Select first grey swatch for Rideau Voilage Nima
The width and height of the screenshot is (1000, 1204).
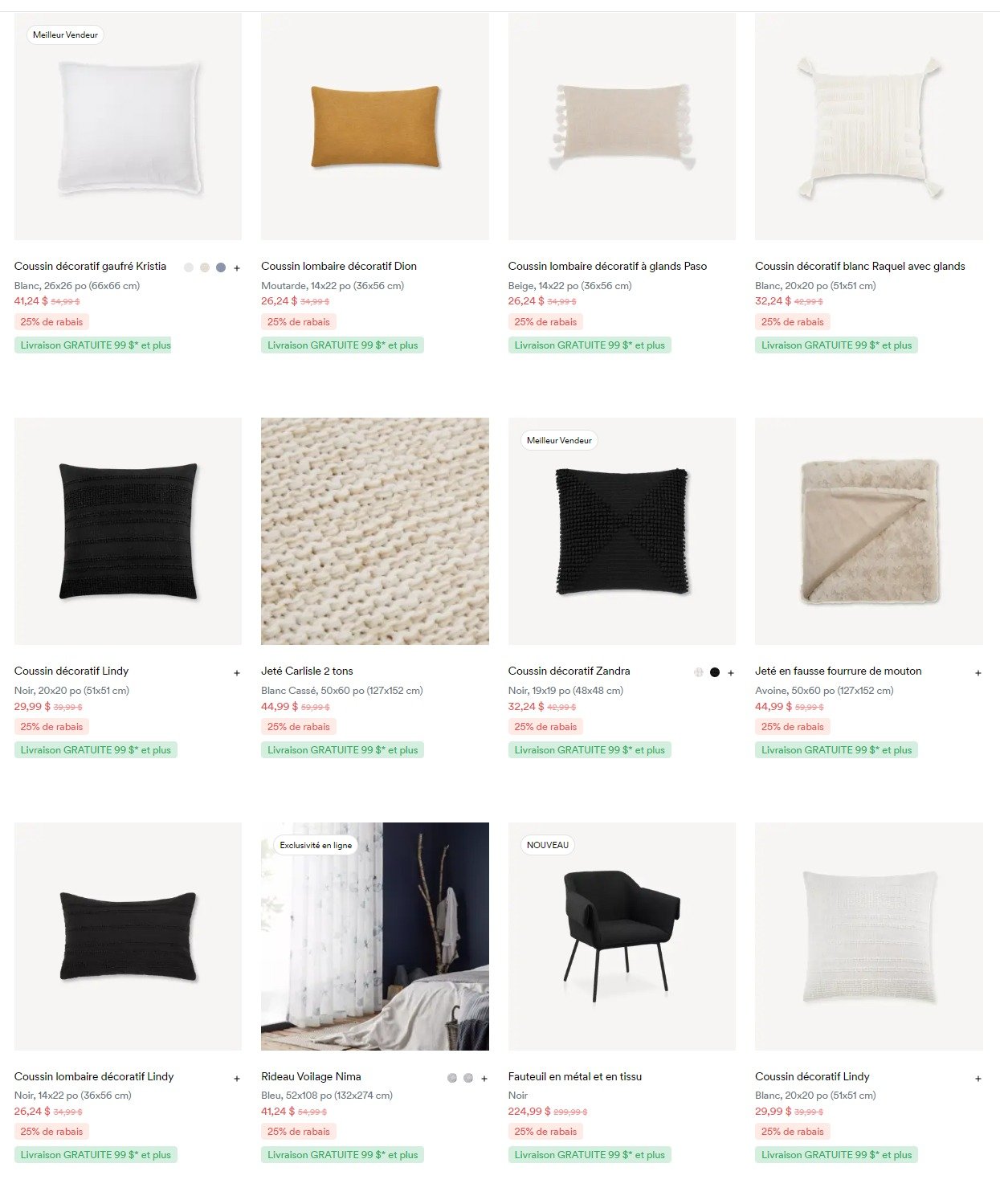[x=452, y=1078]
